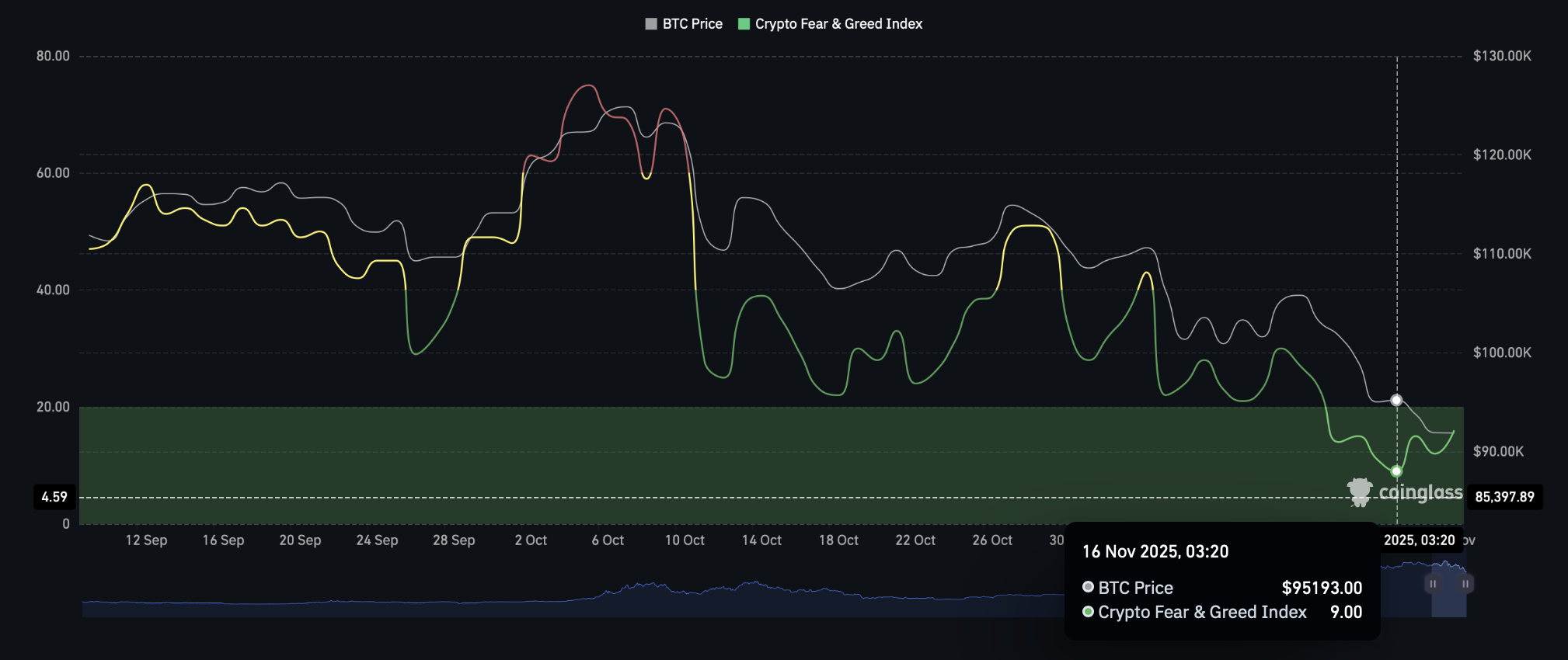Grab the left range-zoom handle
Image resolution: width=1568 pixels, height=660 pixels.
(x=1433, y=584)
